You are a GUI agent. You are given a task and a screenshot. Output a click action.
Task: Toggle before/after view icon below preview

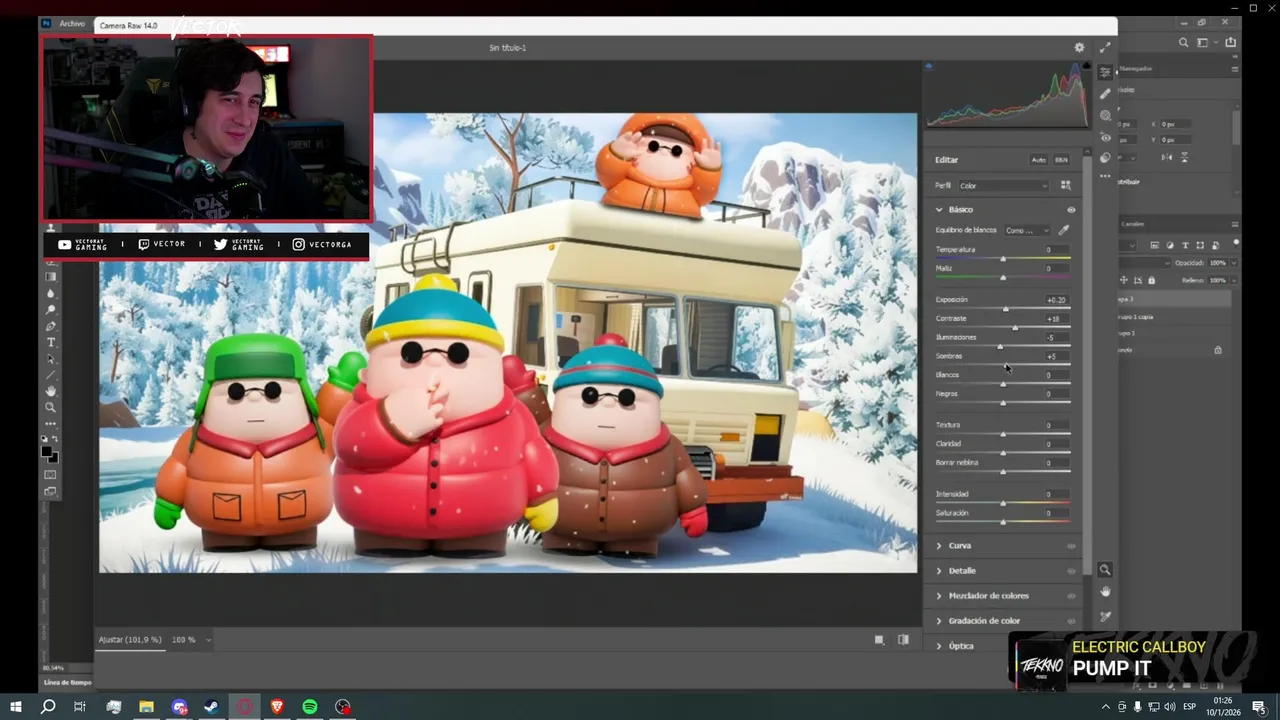[903, 640]
